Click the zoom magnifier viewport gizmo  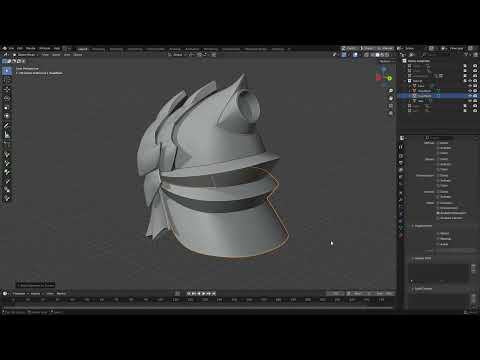(391, 91)
